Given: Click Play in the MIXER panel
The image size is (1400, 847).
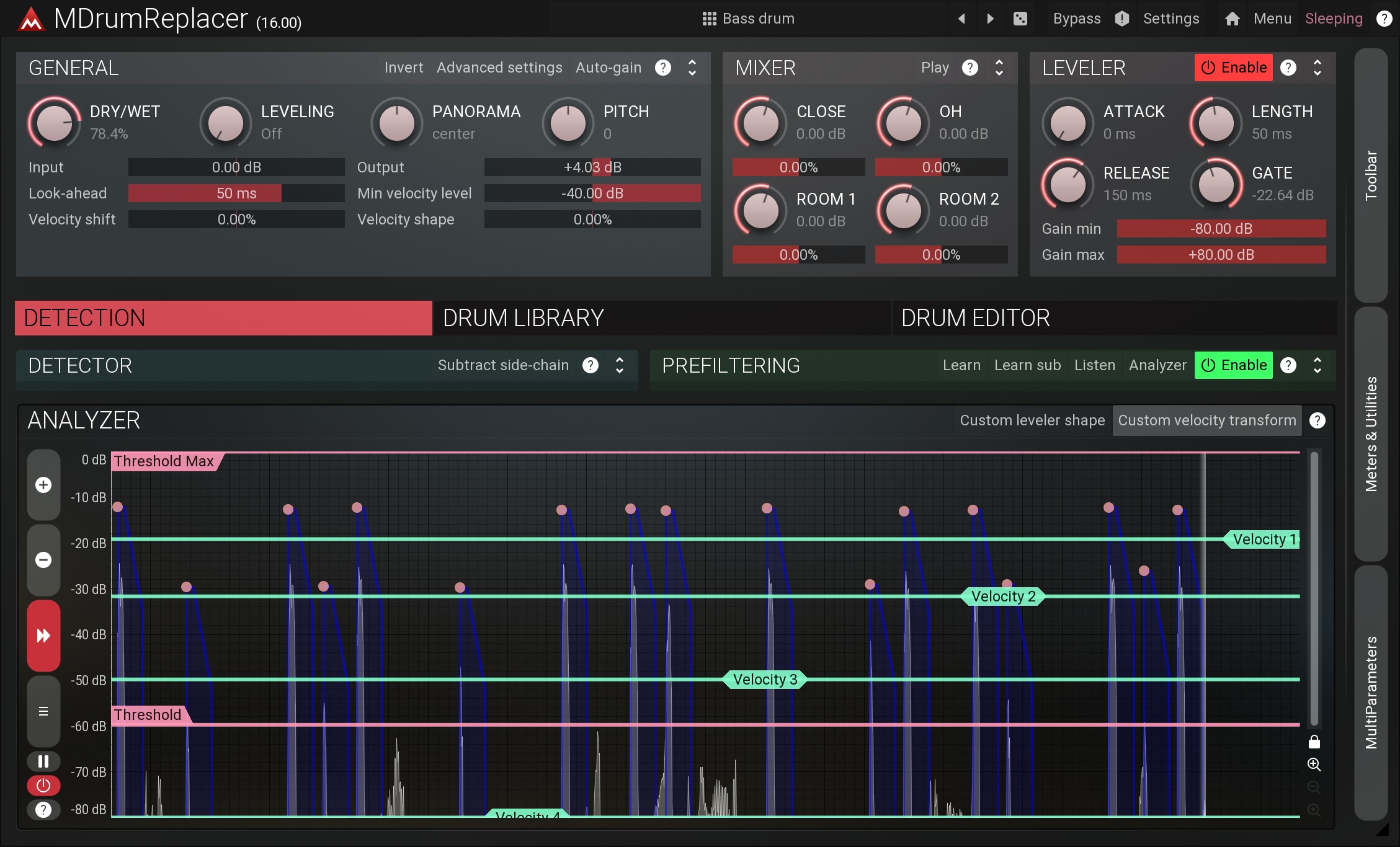Looking at the screenshot, I should [935, 68].
